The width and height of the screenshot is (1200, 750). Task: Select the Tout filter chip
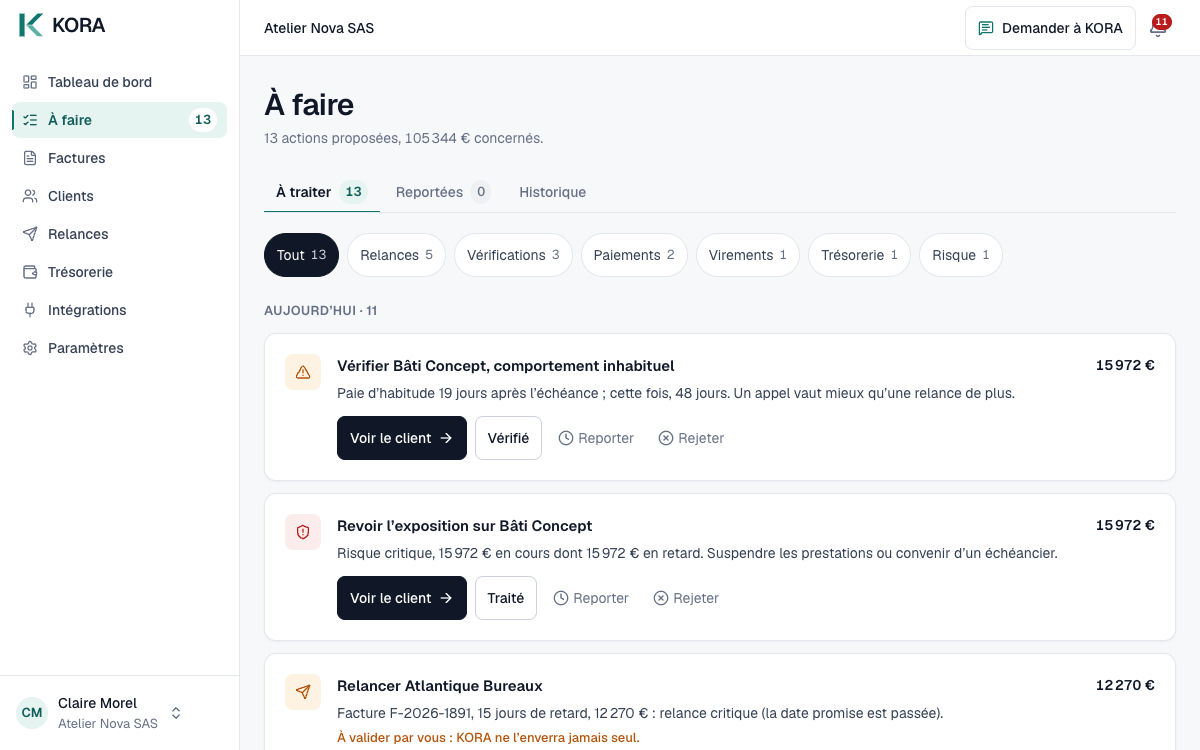tap(301, 255)
